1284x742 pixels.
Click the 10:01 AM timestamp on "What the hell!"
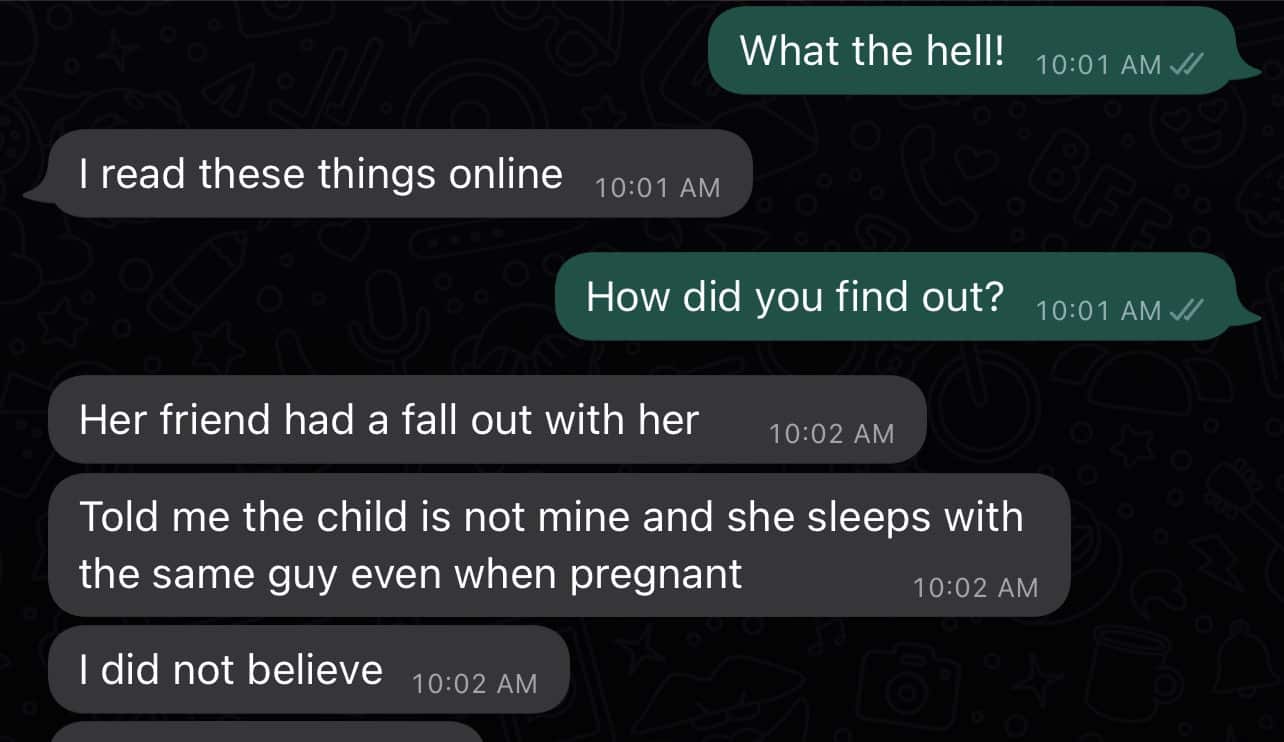[1098, 65]
